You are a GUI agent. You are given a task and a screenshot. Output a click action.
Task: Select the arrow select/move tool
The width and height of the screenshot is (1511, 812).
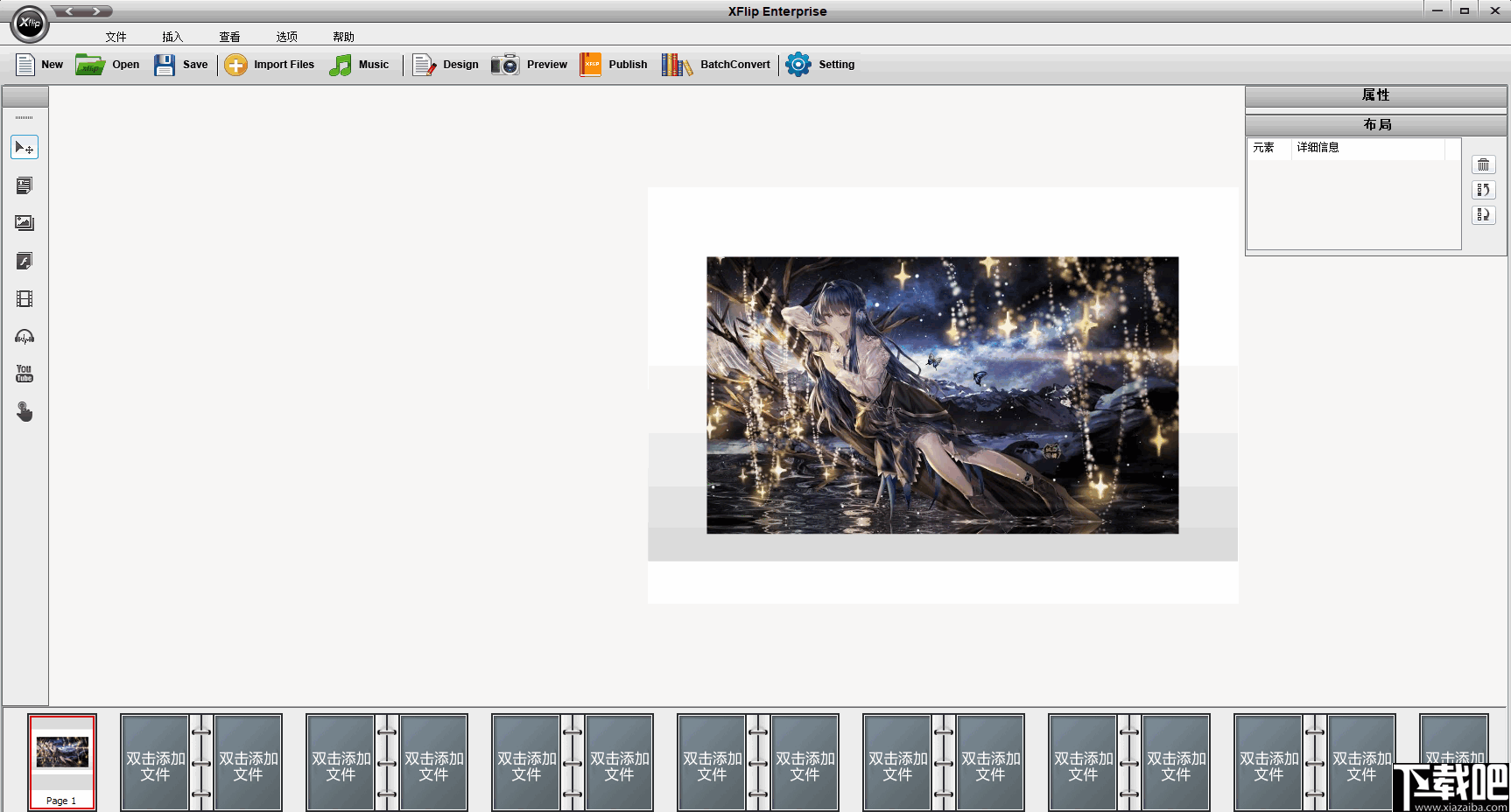pyautogui.click(x=25, y=147)
